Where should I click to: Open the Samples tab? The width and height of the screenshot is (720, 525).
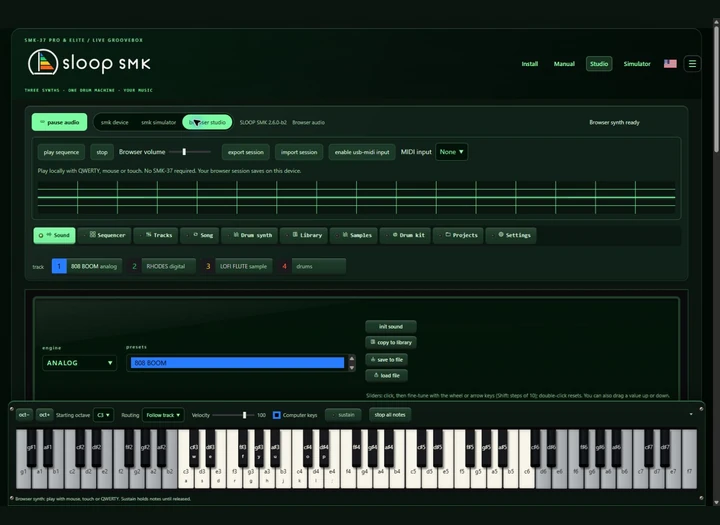[x=354, y=235]
